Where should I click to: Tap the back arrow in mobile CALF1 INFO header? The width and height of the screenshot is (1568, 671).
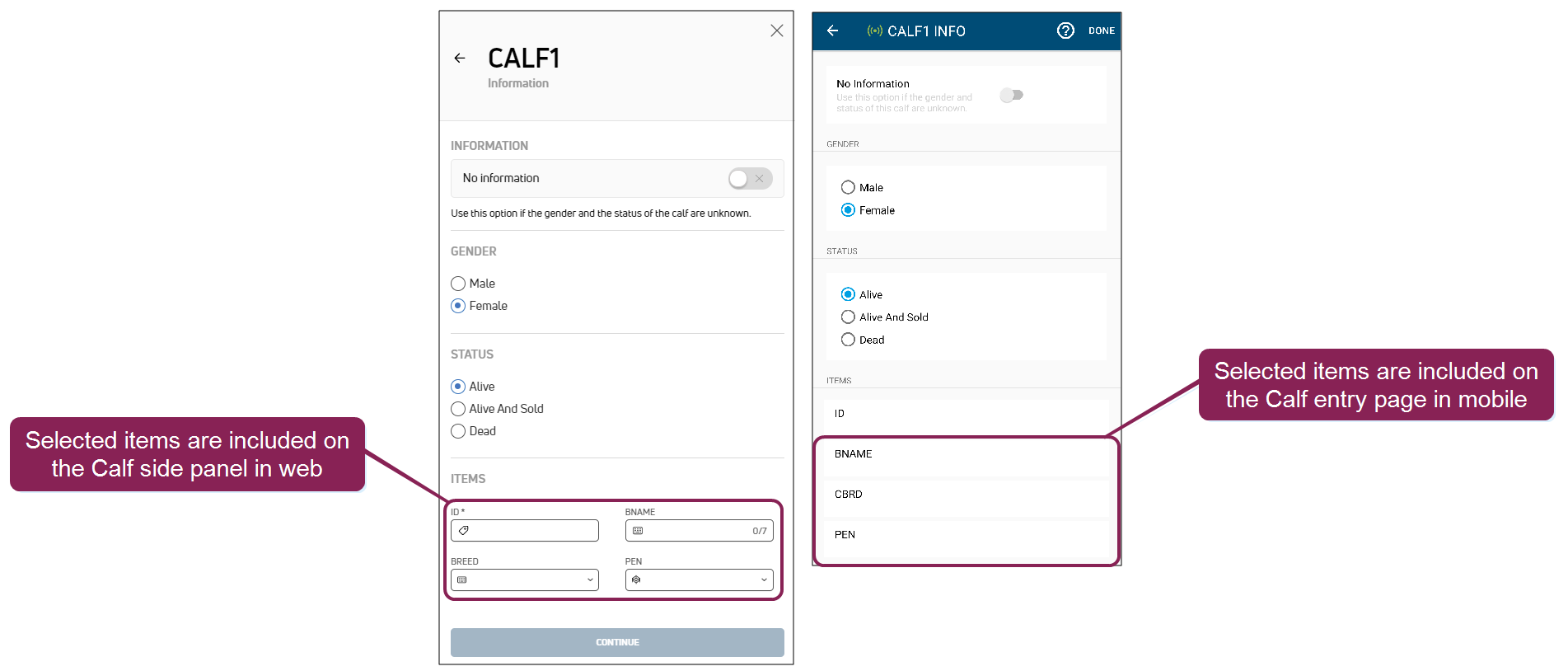click(x=833, y=30)
